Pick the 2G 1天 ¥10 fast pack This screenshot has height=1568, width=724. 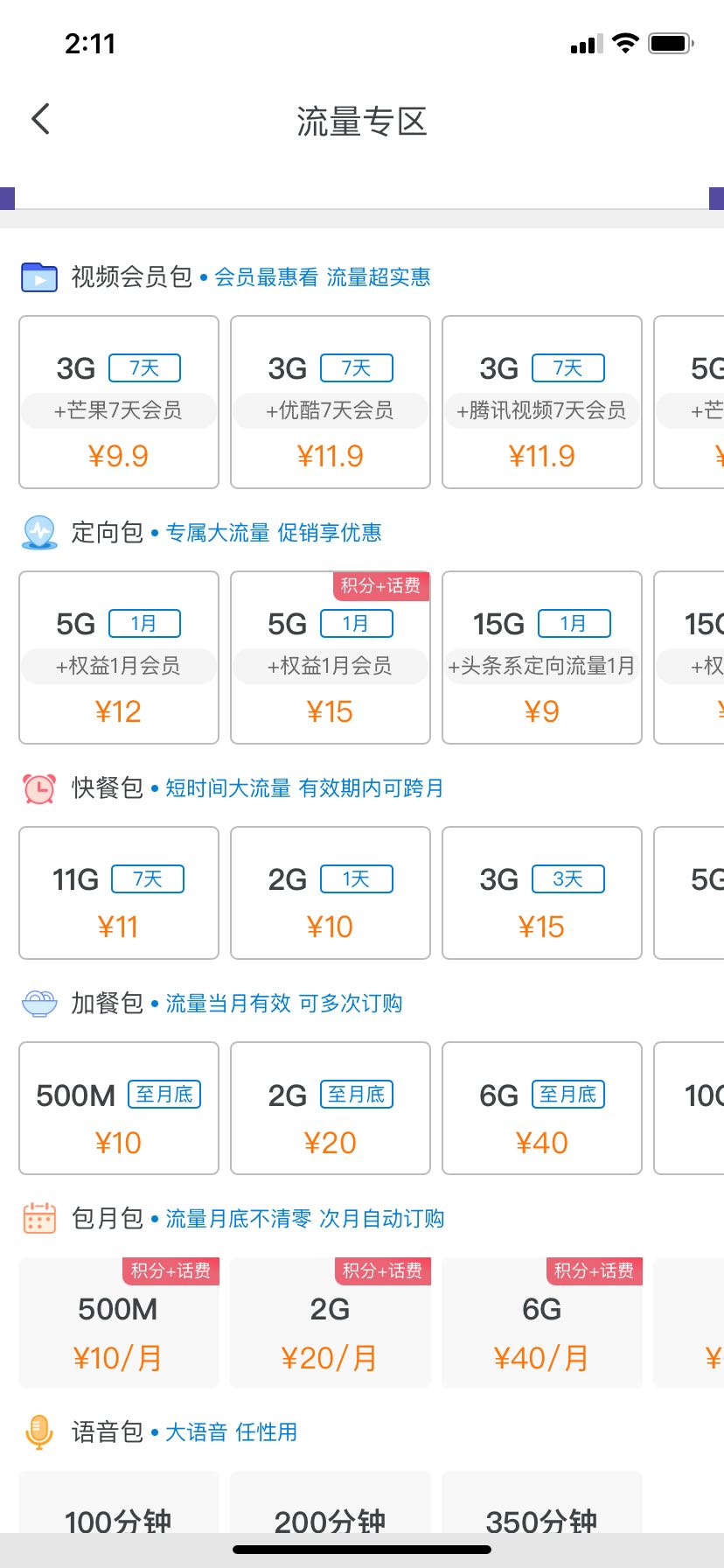click(x=331, y=892)
